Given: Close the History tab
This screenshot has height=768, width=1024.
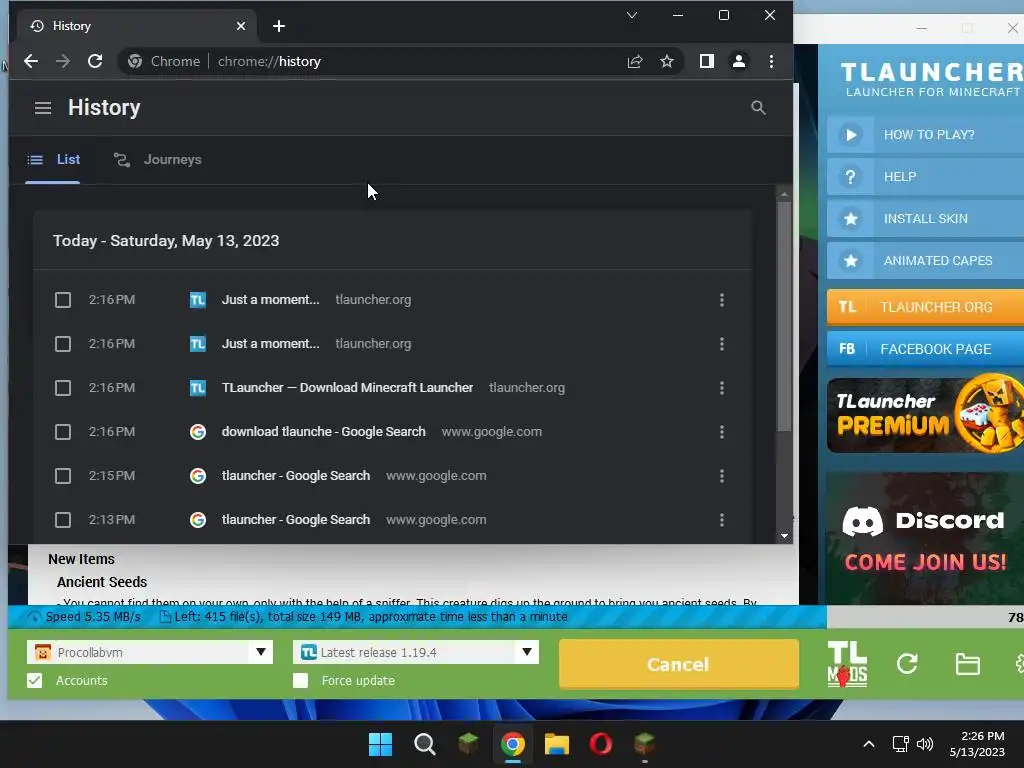Looking at the screenshot, I should click(241, 26).
